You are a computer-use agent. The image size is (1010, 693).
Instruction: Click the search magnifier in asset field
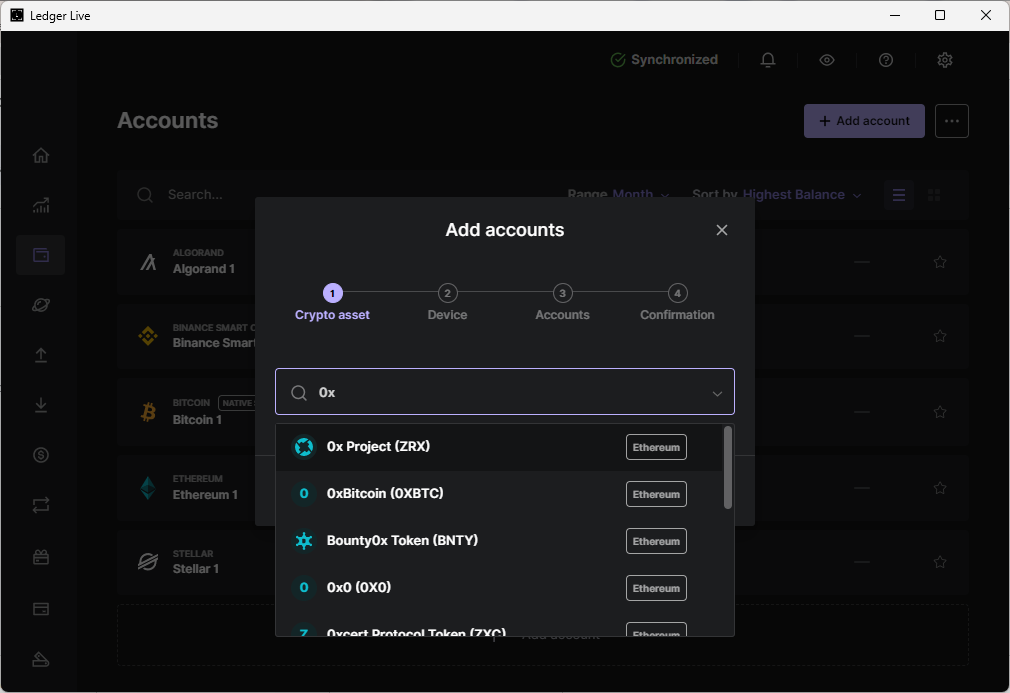(299, 393)
